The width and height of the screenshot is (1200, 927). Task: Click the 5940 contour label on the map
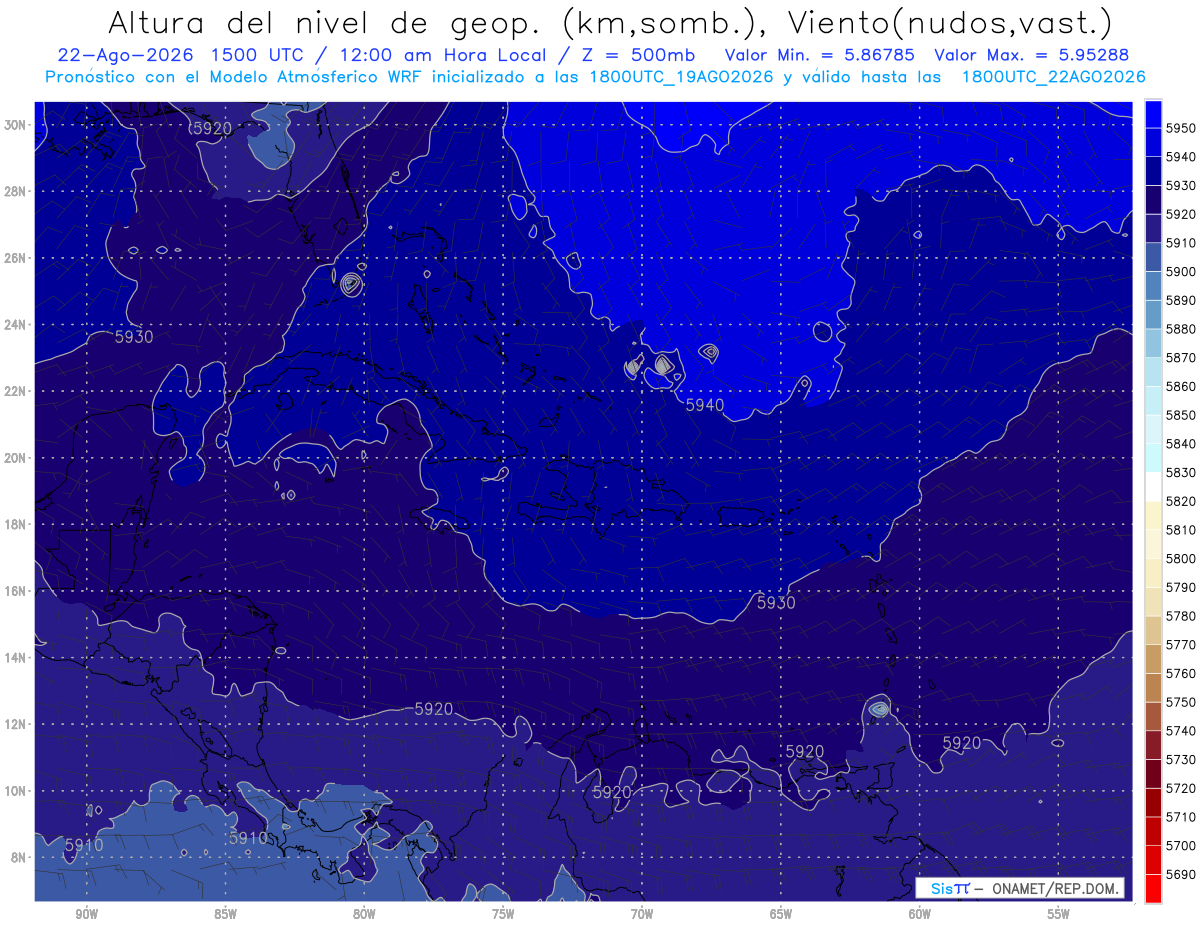click(705, 405)
